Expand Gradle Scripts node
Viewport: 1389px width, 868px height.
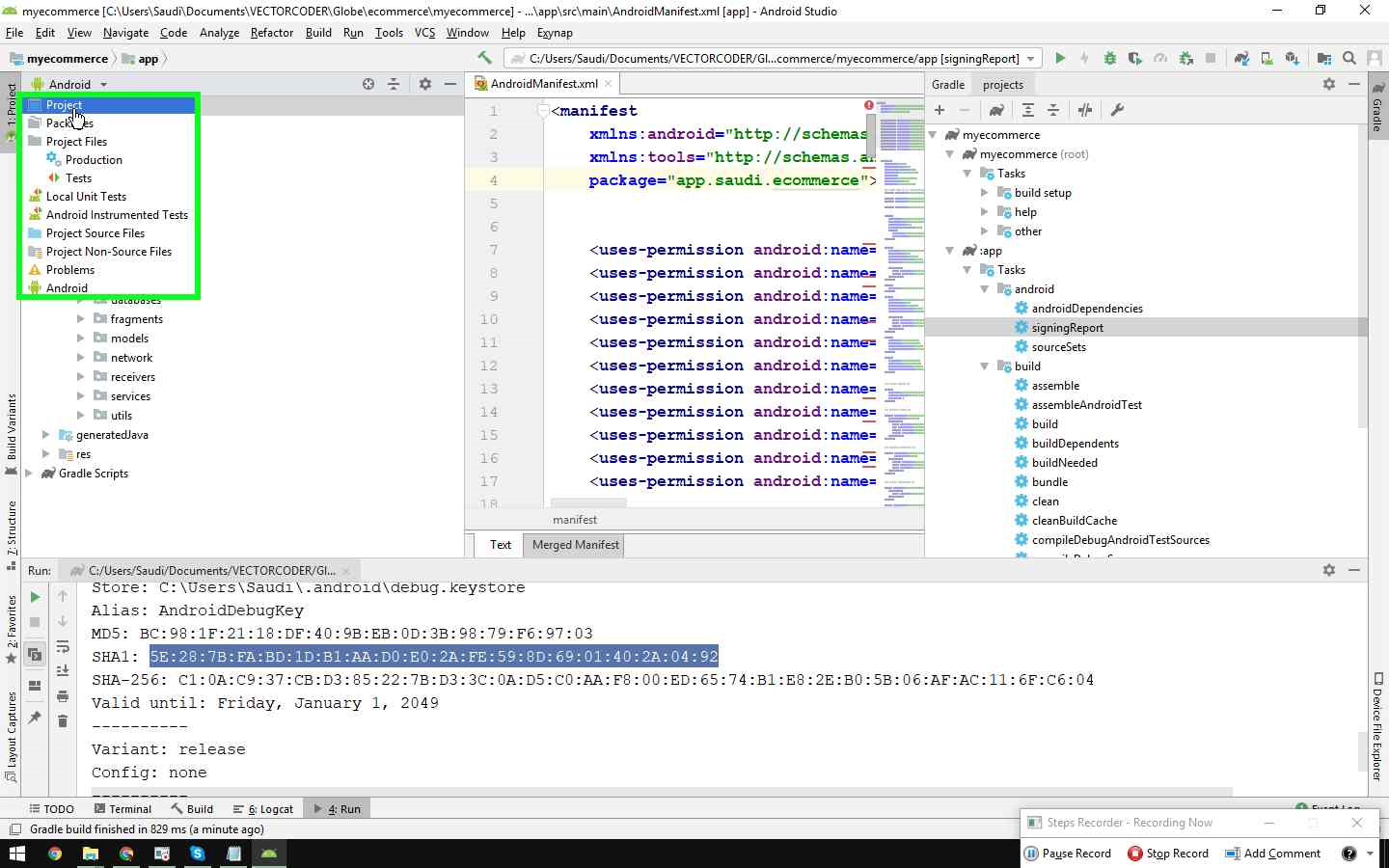[29, 474]
